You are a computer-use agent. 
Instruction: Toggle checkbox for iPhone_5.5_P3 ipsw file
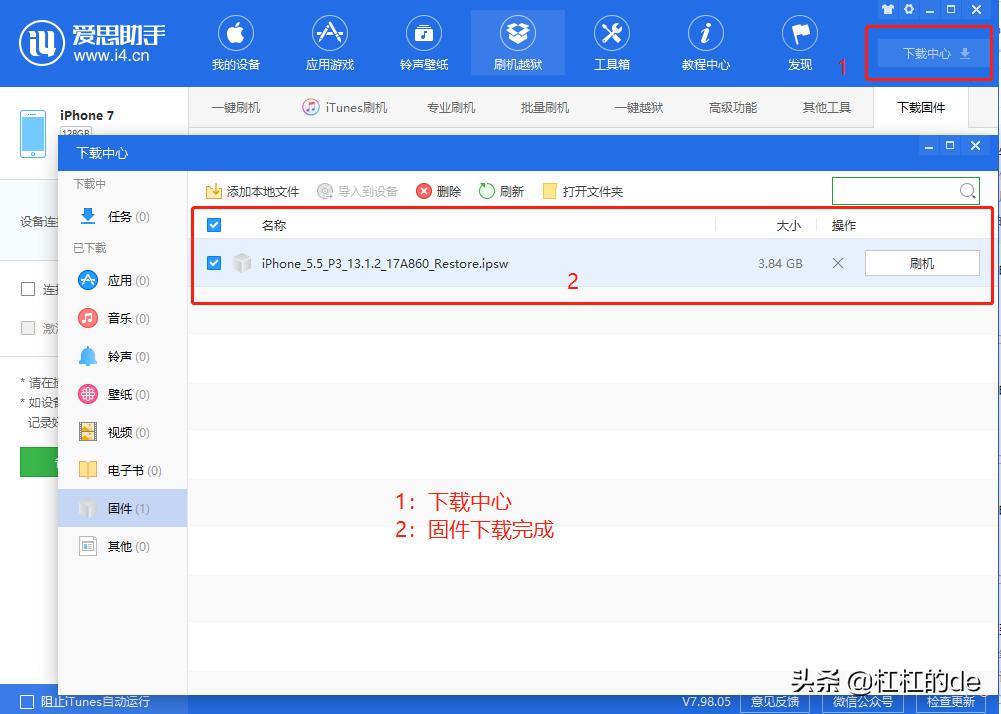(214, 262)
